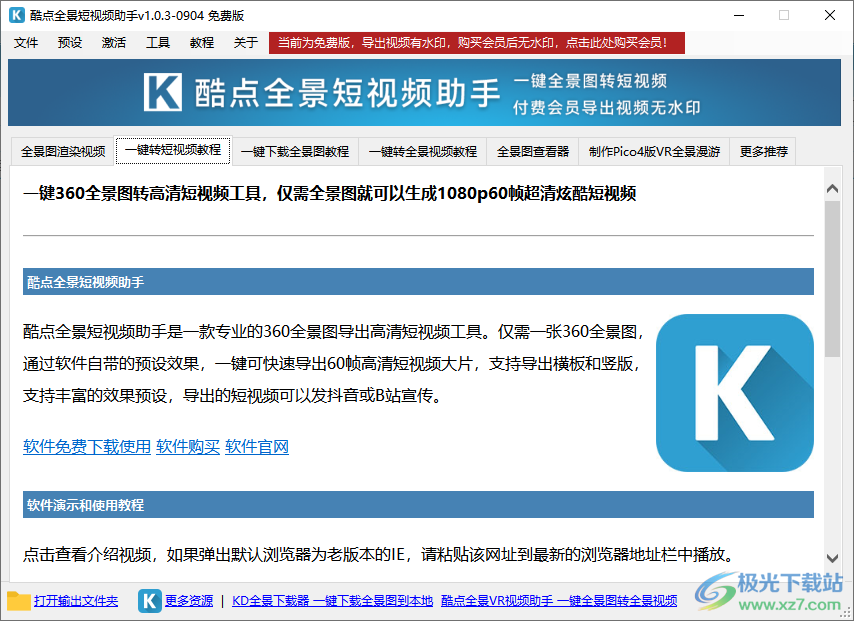The image size is (854, 621).
Task: Open the 工具 menu
Action: point(158,42)
